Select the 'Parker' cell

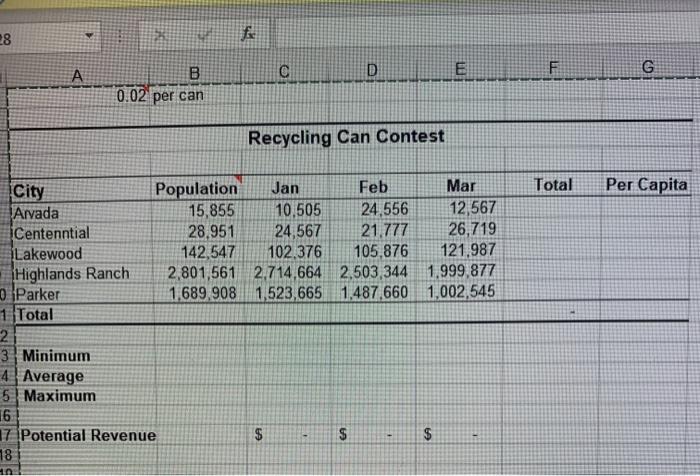coord(85,294)
